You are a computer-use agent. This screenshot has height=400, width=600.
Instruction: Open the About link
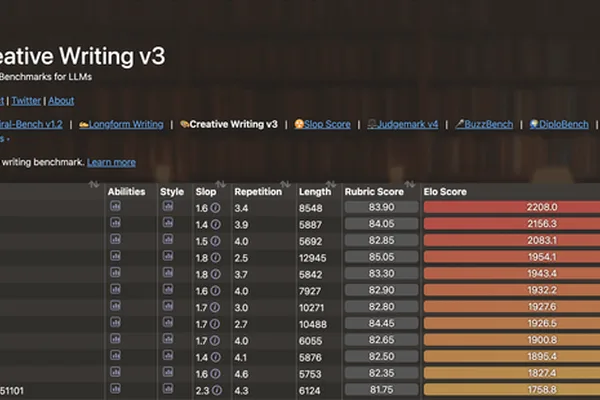pyautogui.click(x=61, y=101)
